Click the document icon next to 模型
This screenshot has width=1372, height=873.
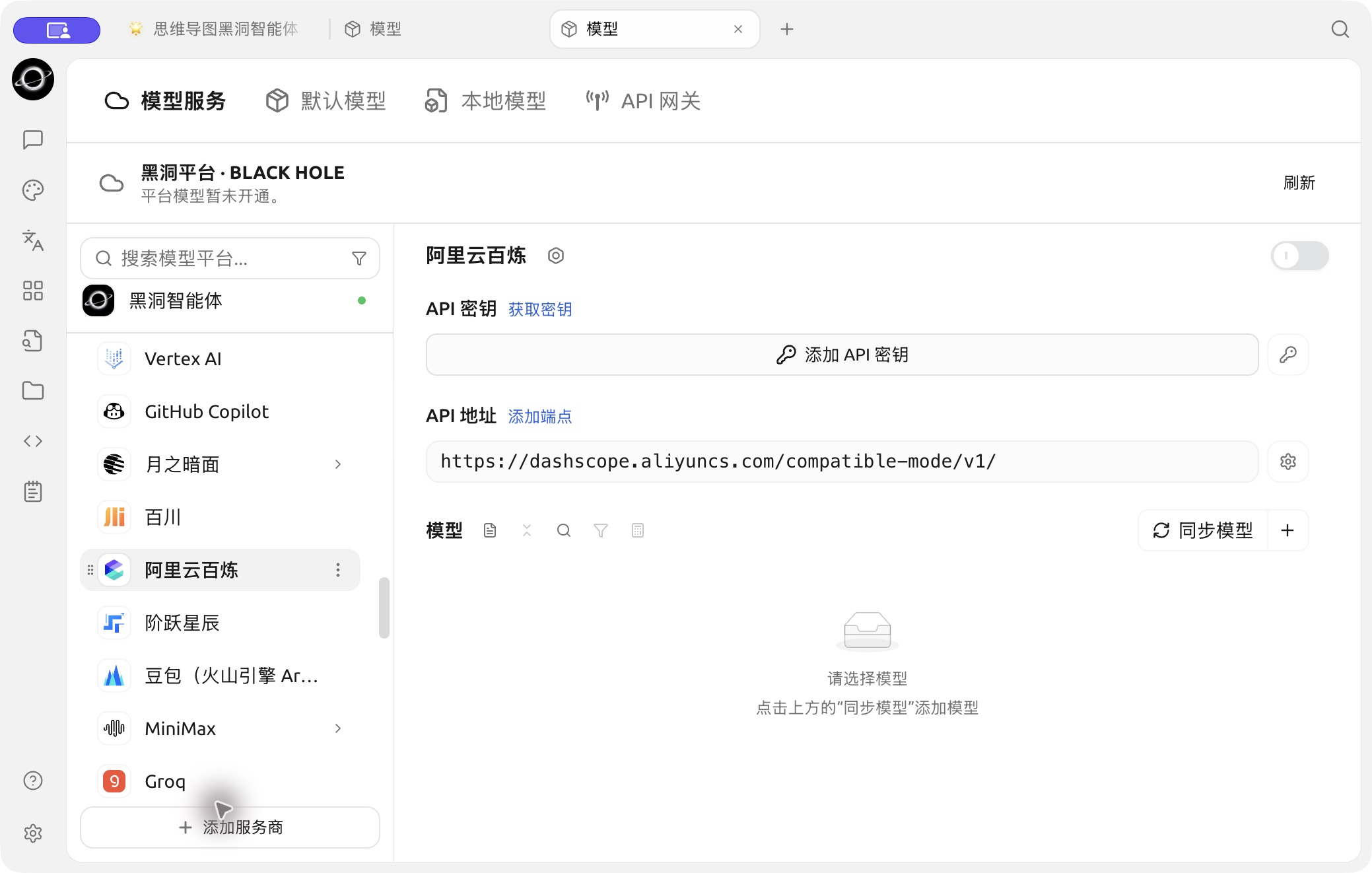pos(490,530)
